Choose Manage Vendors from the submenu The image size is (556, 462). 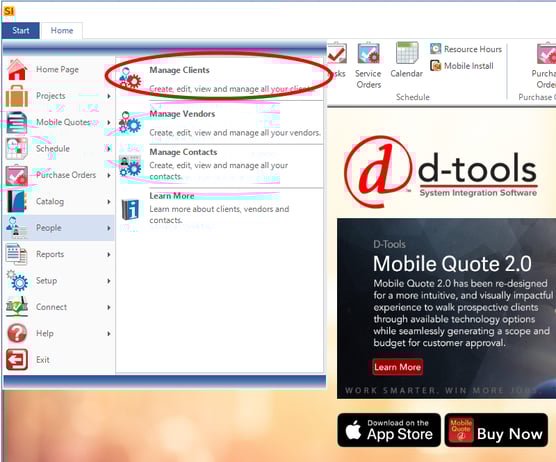(220, 123)
